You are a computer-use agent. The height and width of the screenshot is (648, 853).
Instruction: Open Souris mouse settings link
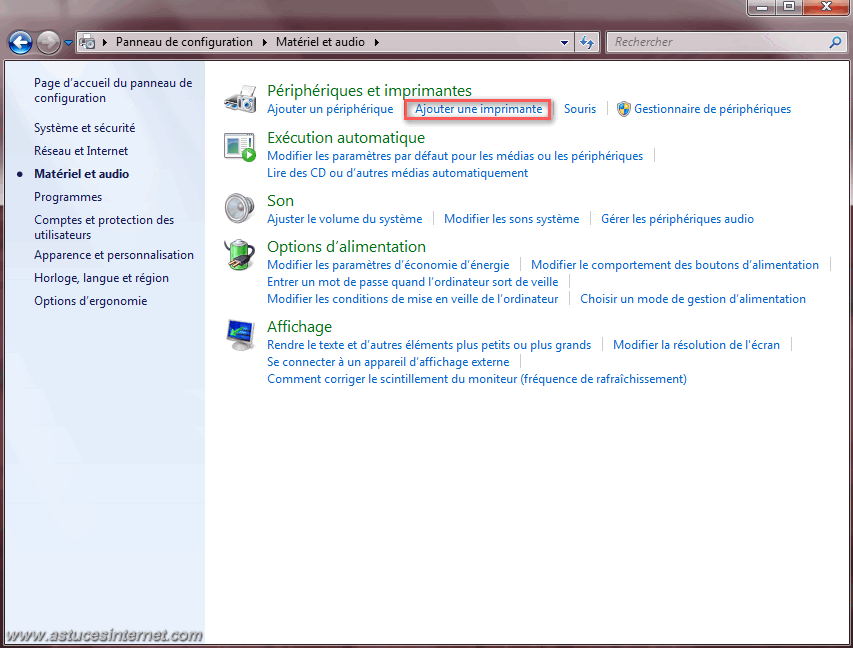(580, 109)
